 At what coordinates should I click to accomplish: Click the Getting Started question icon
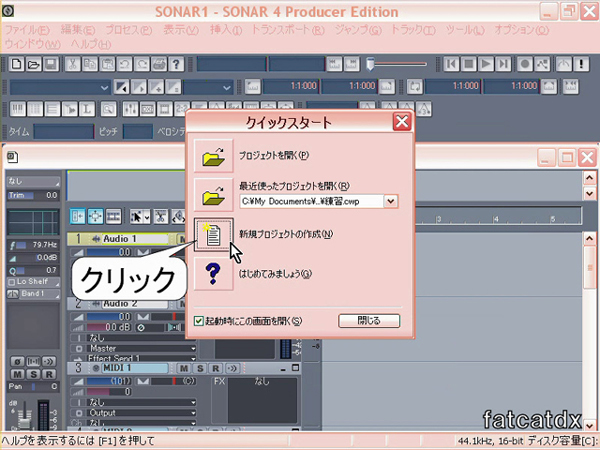214,274
